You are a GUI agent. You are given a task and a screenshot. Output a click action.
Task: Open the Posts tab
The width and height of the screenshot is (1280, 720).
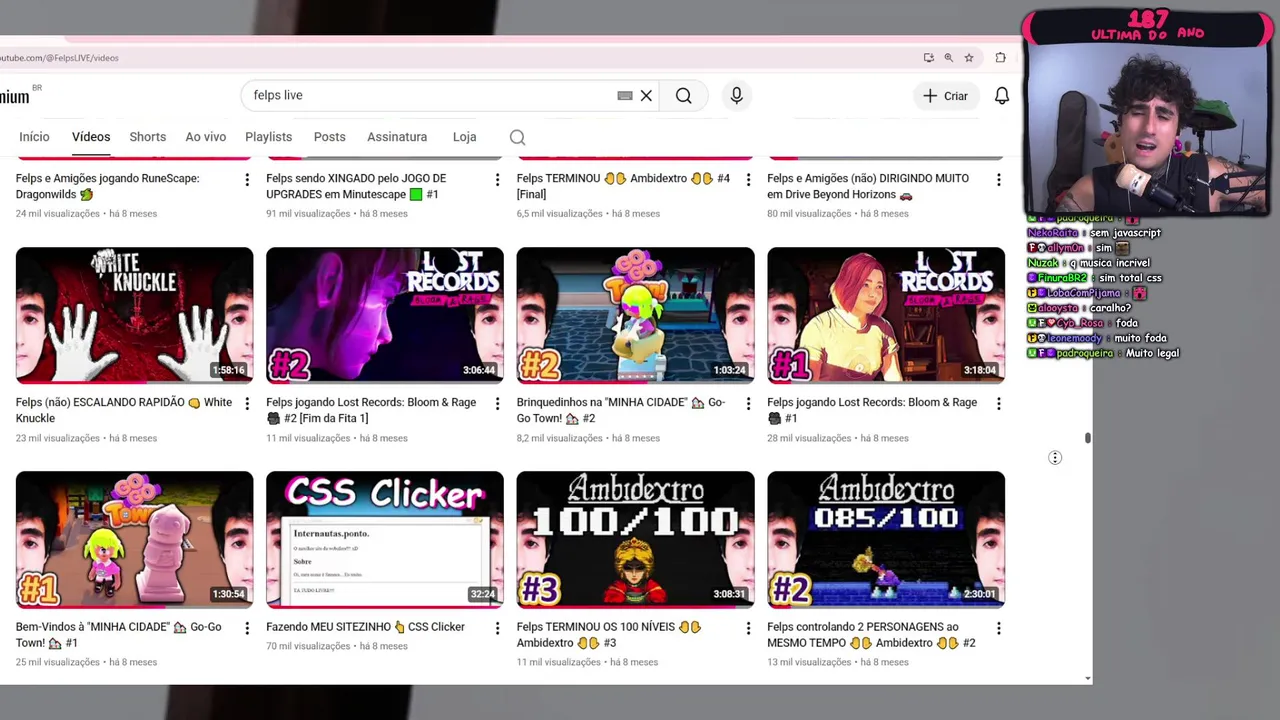click(x=329, y=137)
